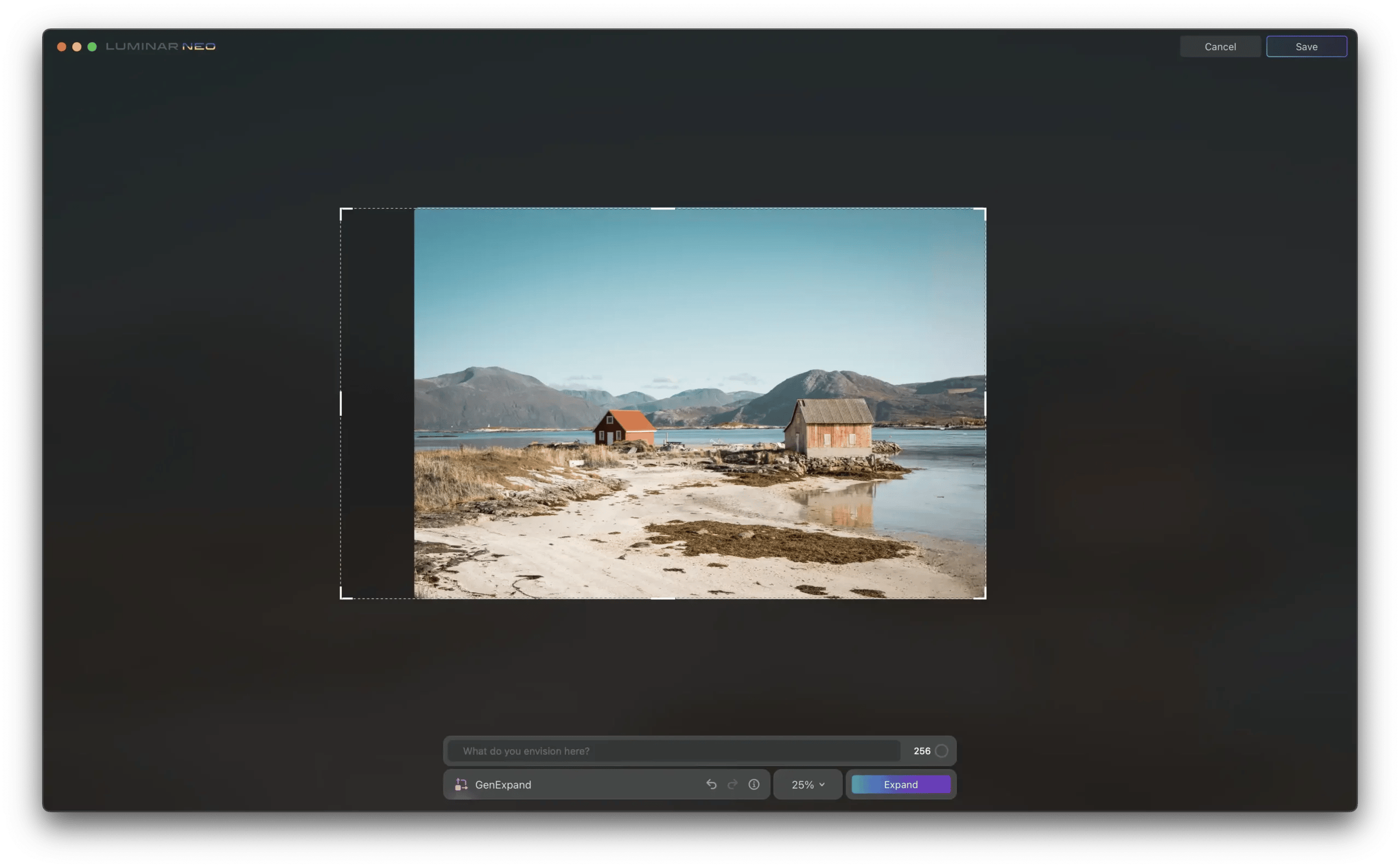
Task: Click the right edge middle crop handle
Action: click(x=985, y=404)
